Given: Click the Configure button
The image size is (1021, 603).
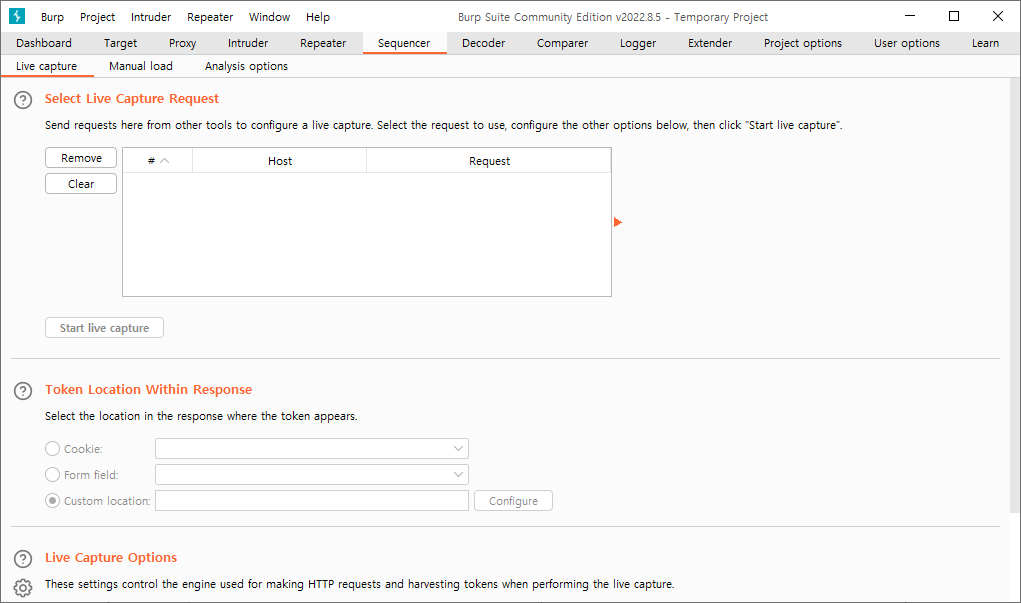Looking at the screenshot, I should (x=514, y=501).
